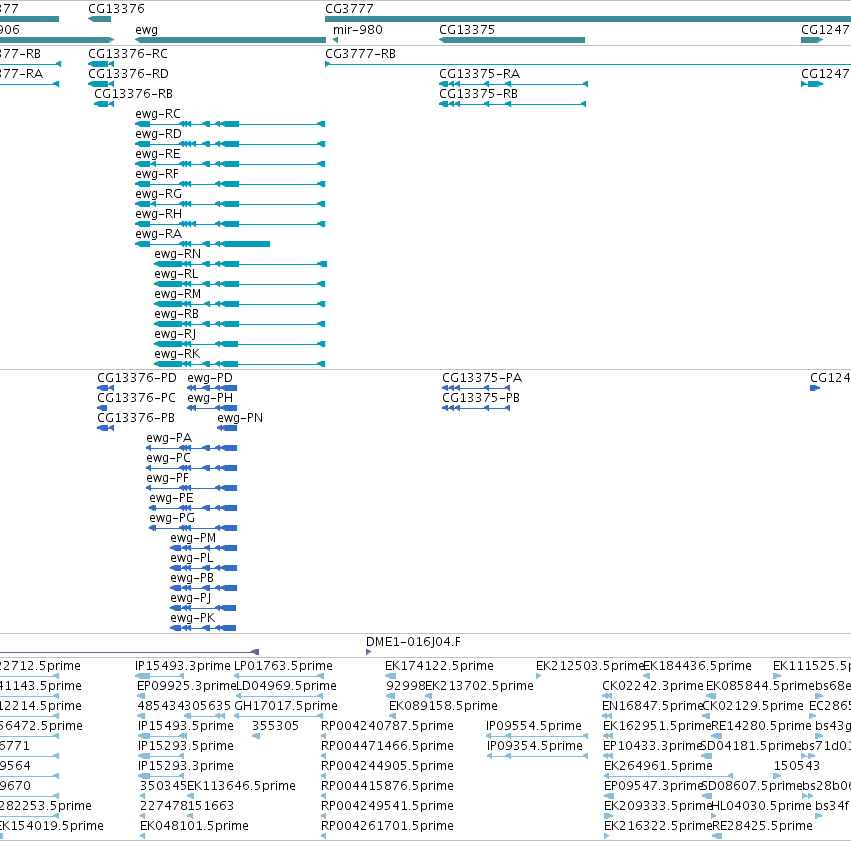Select the CG13376-RB transcript label
Image resolution: width=851 pixels, height=841 pixels.
click(134, 94)
